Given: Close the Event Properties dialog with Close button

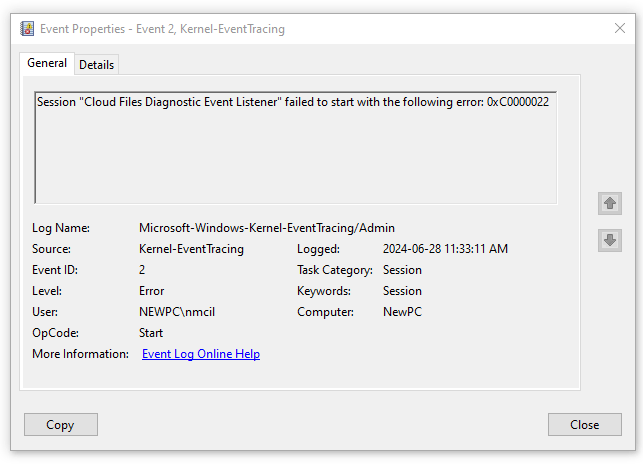Looking at the screenshot, I should [x=585, y=424].
